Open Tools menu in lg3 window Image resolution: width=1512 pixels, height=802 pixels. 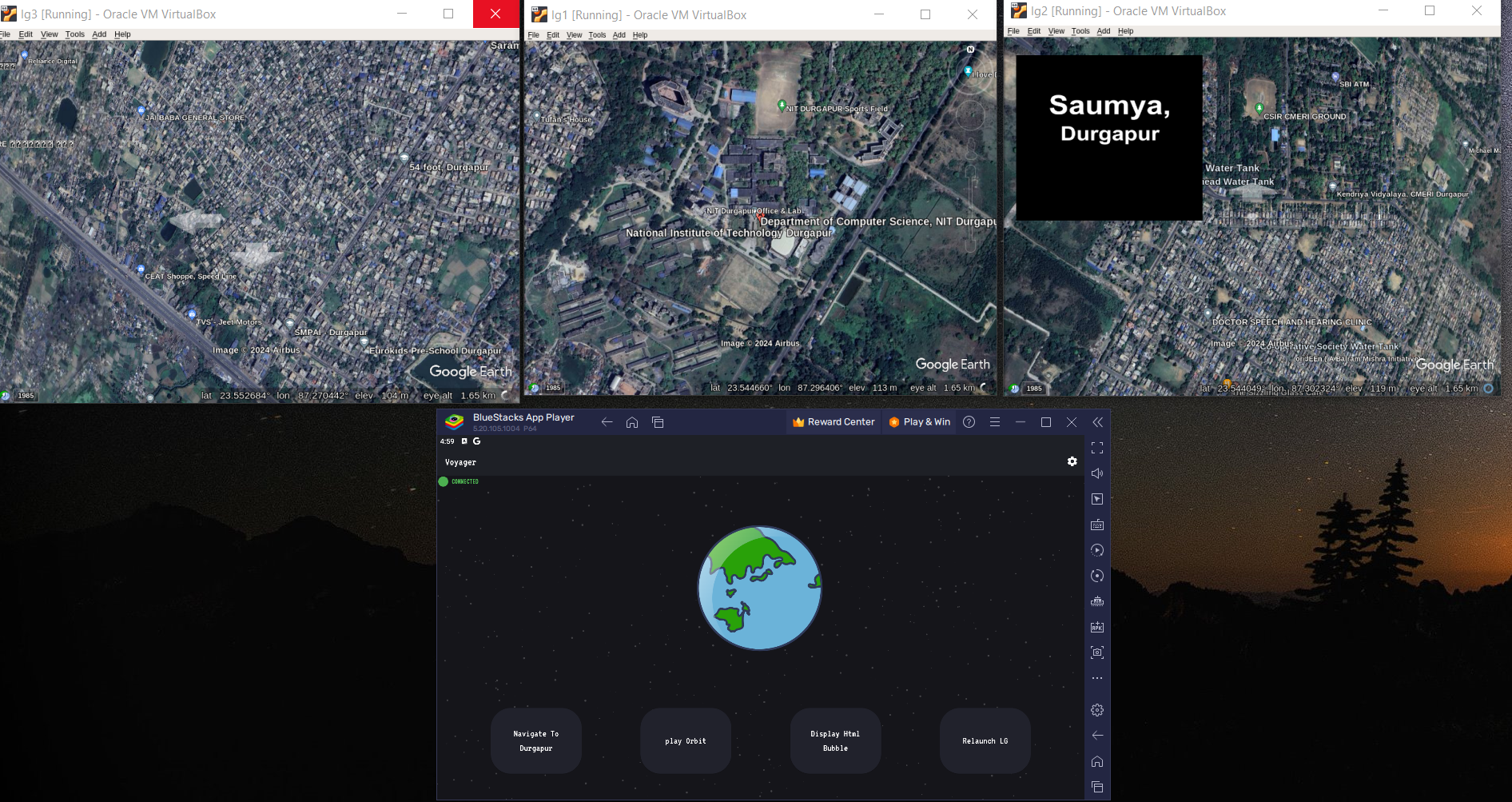pos(75,34)
